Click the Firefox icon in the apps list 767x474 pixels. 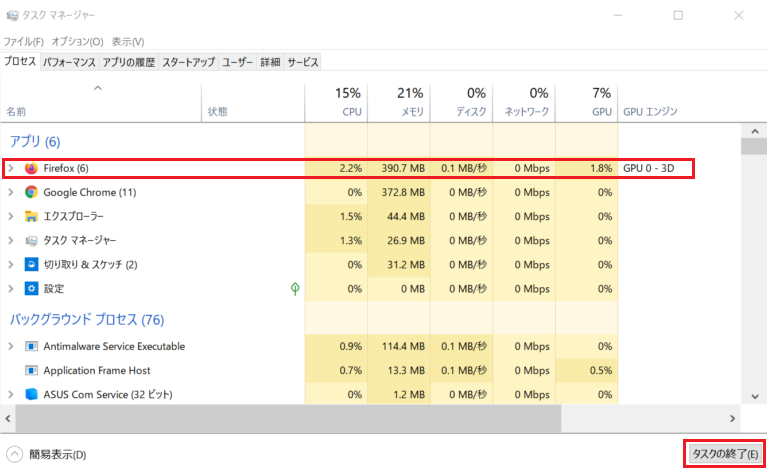tap(31, 168)
